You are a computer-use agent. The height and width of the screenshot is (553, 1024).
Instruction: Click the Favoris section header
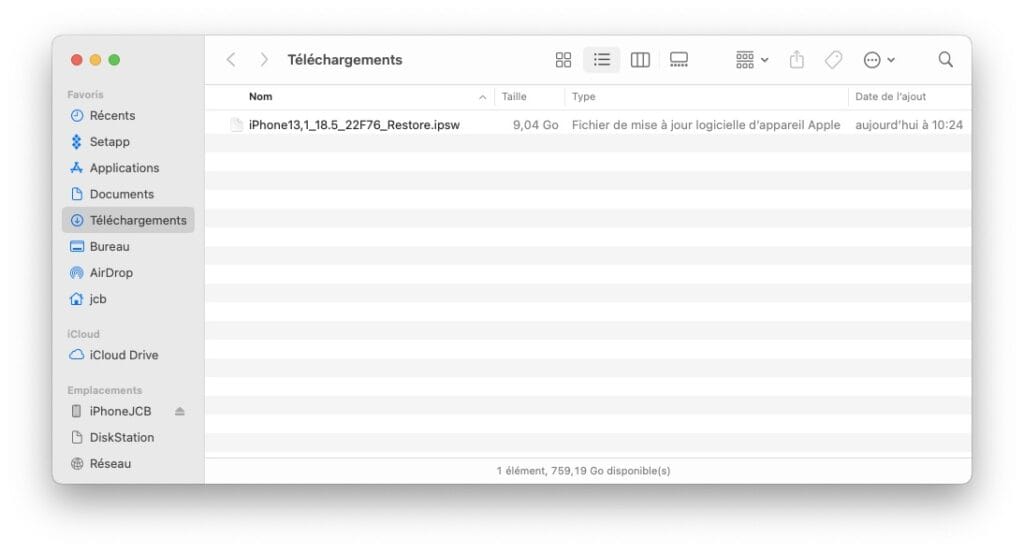[x=85, y=95]
